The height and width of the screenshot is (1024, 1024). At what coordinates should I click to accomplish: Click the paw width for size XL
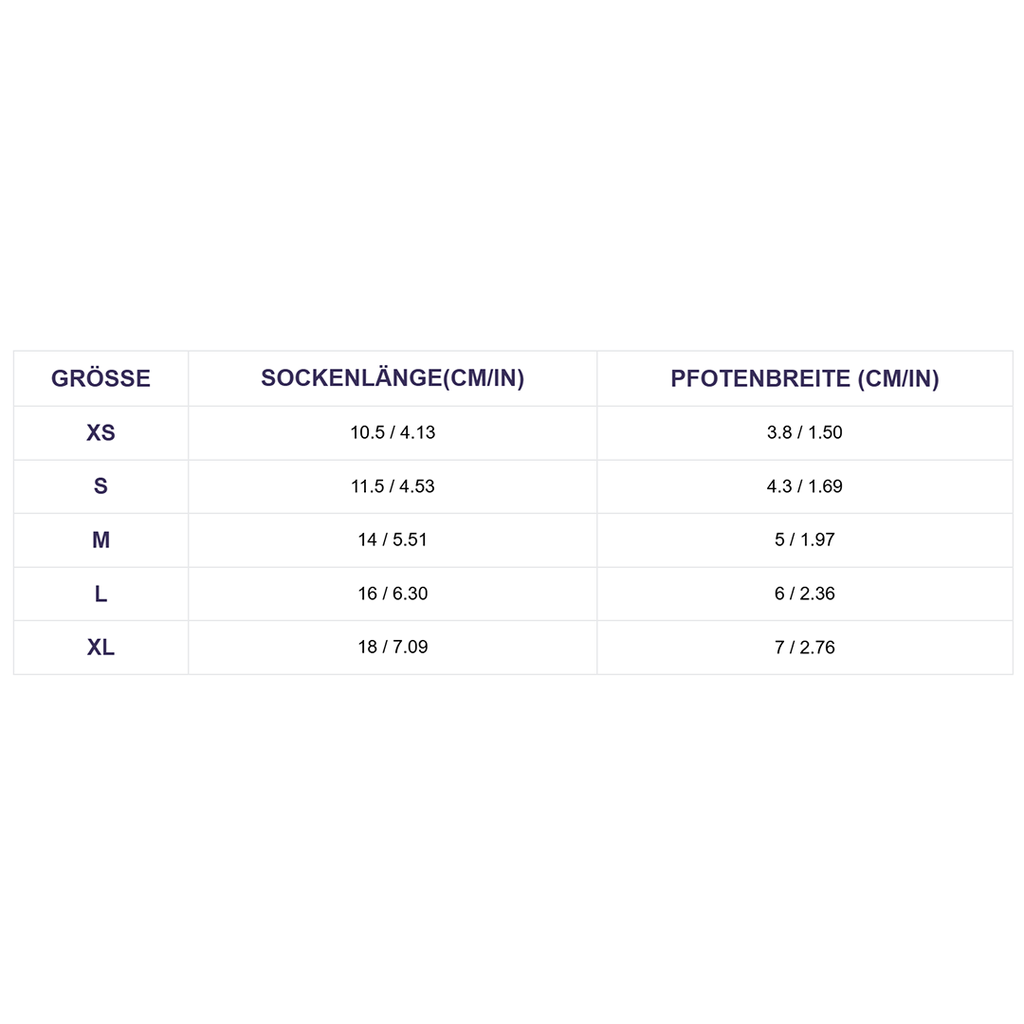pyautogui.click(x=805, y=648)
